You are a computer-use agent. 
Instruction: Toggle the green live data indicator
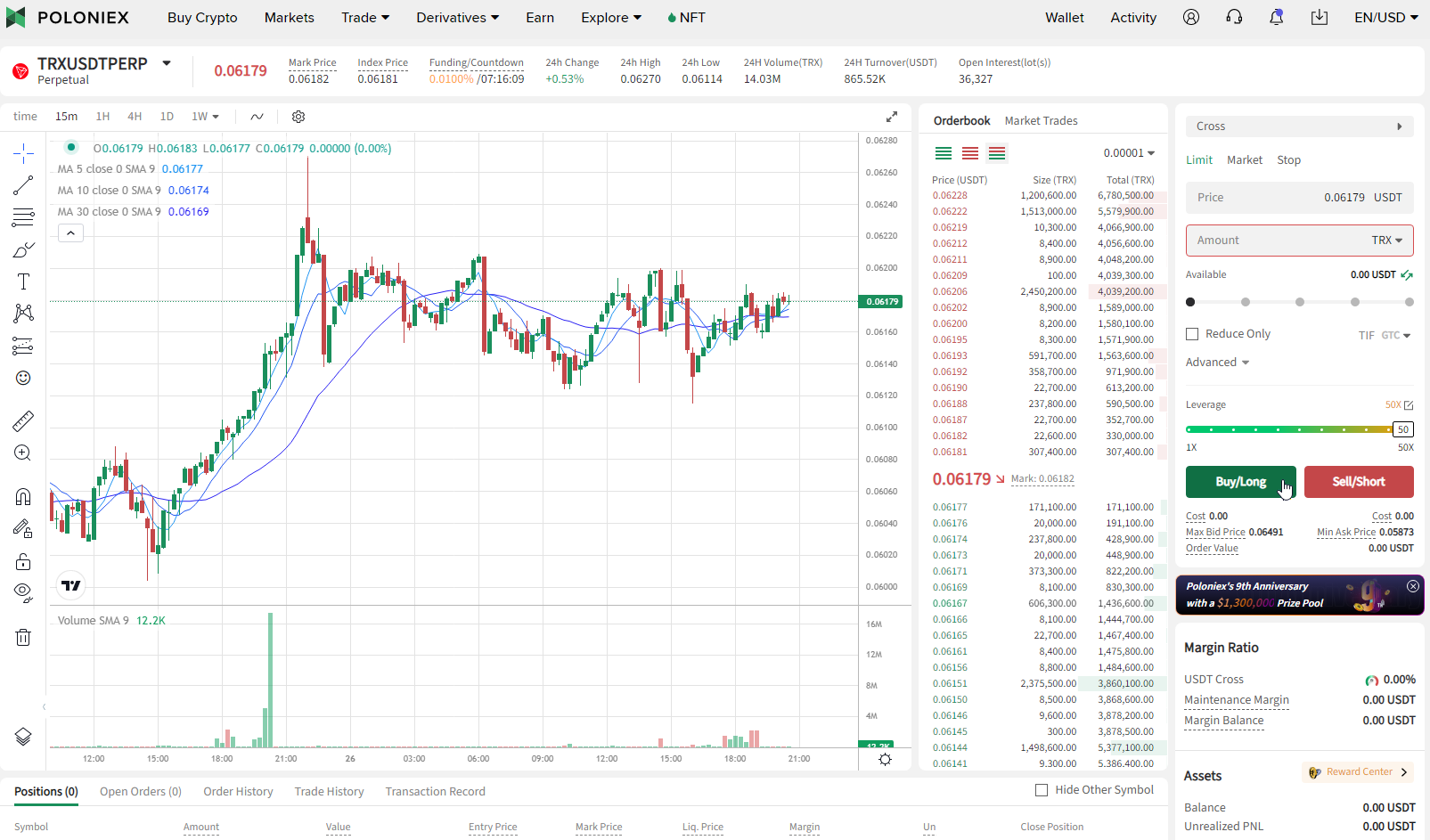coord(70,147)
